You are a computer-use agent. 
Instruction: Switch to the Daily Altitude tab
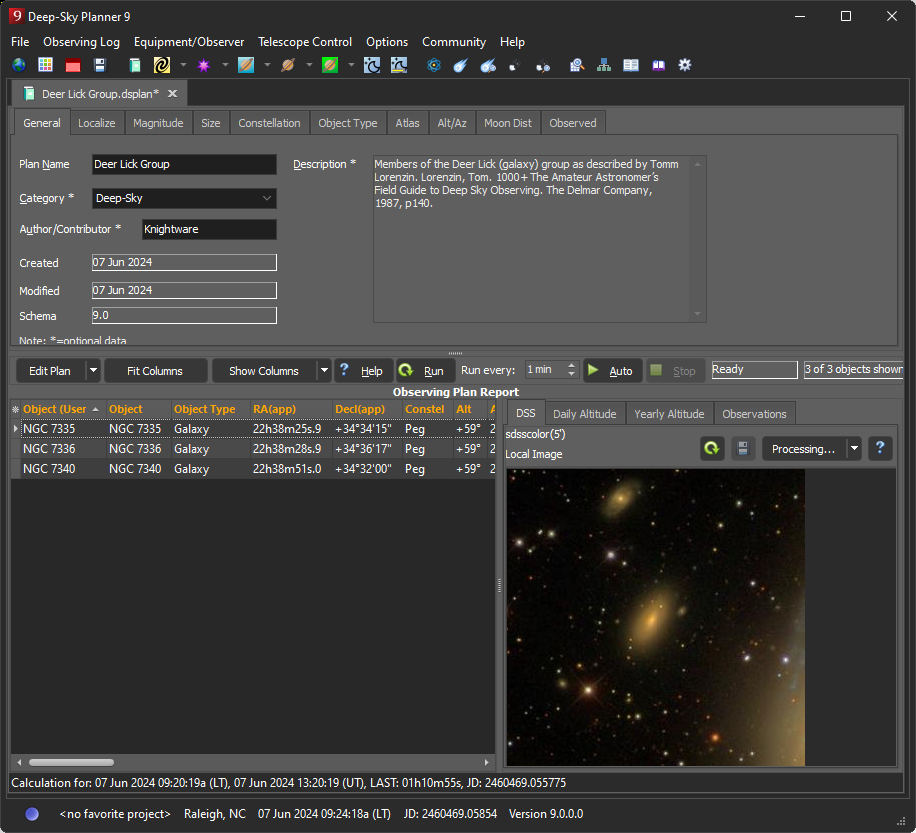click(x=585, y=414)
